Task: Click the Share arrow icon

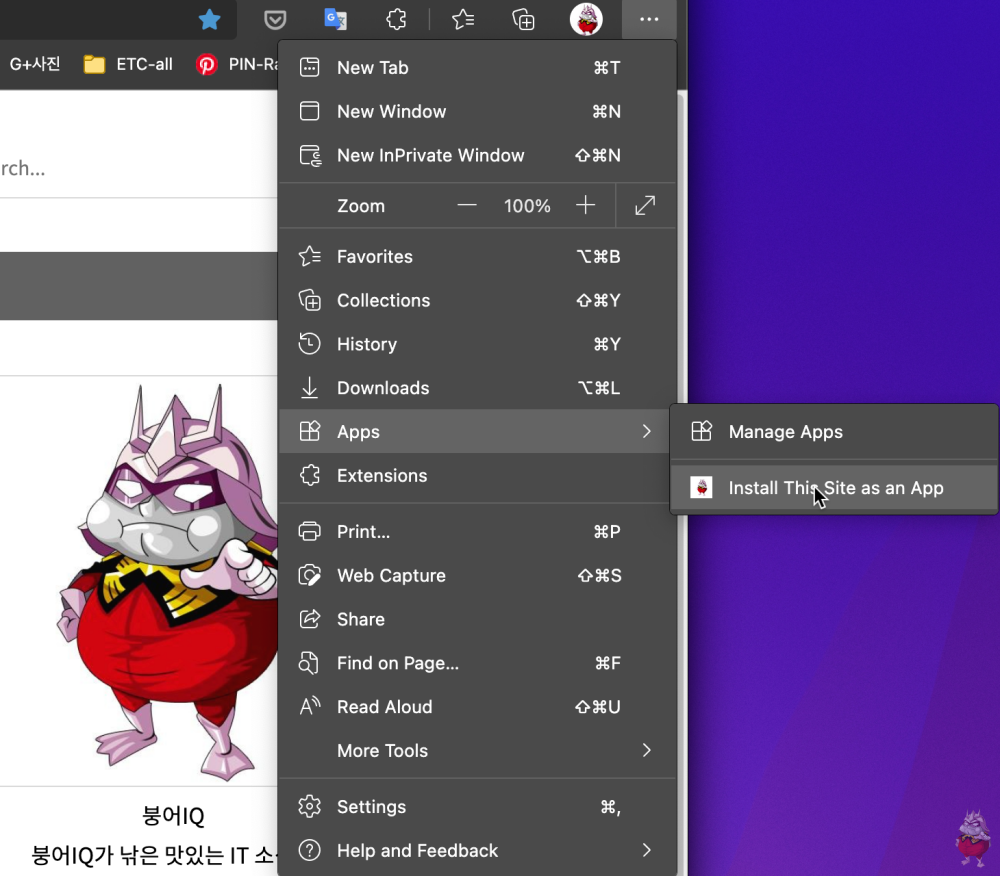Action: click(x=310, y=619)
